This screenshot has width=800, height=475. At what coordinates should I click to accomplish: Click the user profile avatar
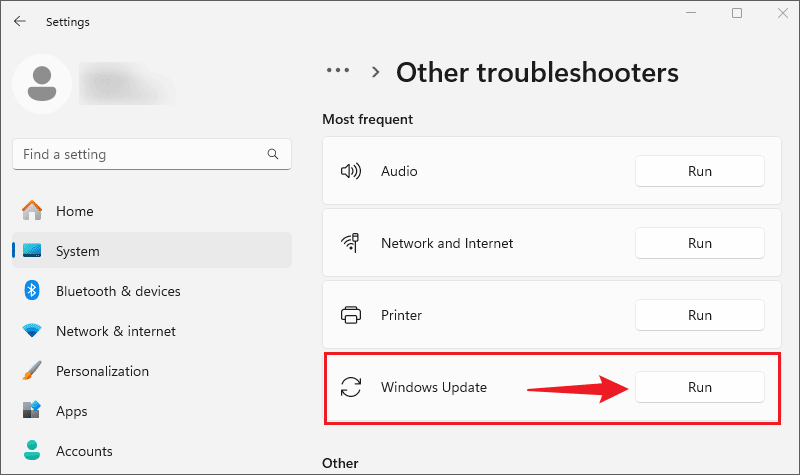[42, 84]
